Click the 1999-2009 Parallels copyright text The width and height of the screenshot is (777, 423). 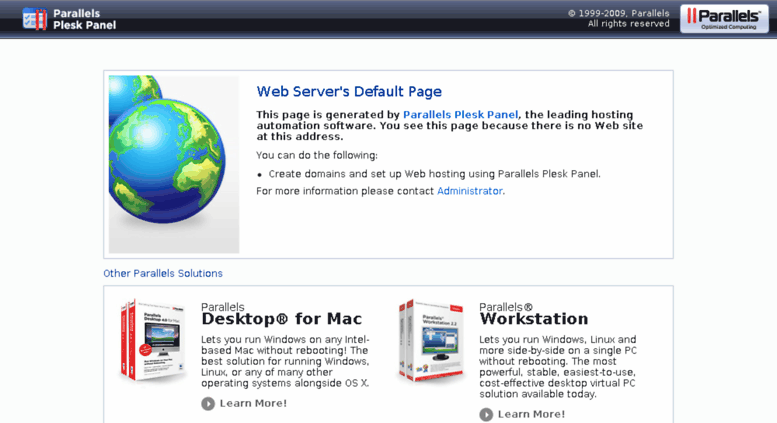618,18
